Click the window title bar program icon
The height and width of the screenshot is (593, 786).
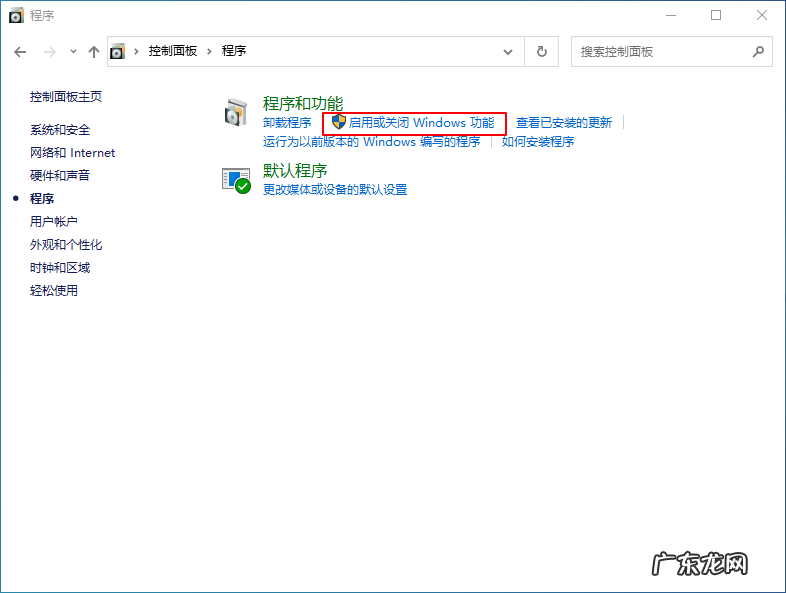[x=16, y=16]
